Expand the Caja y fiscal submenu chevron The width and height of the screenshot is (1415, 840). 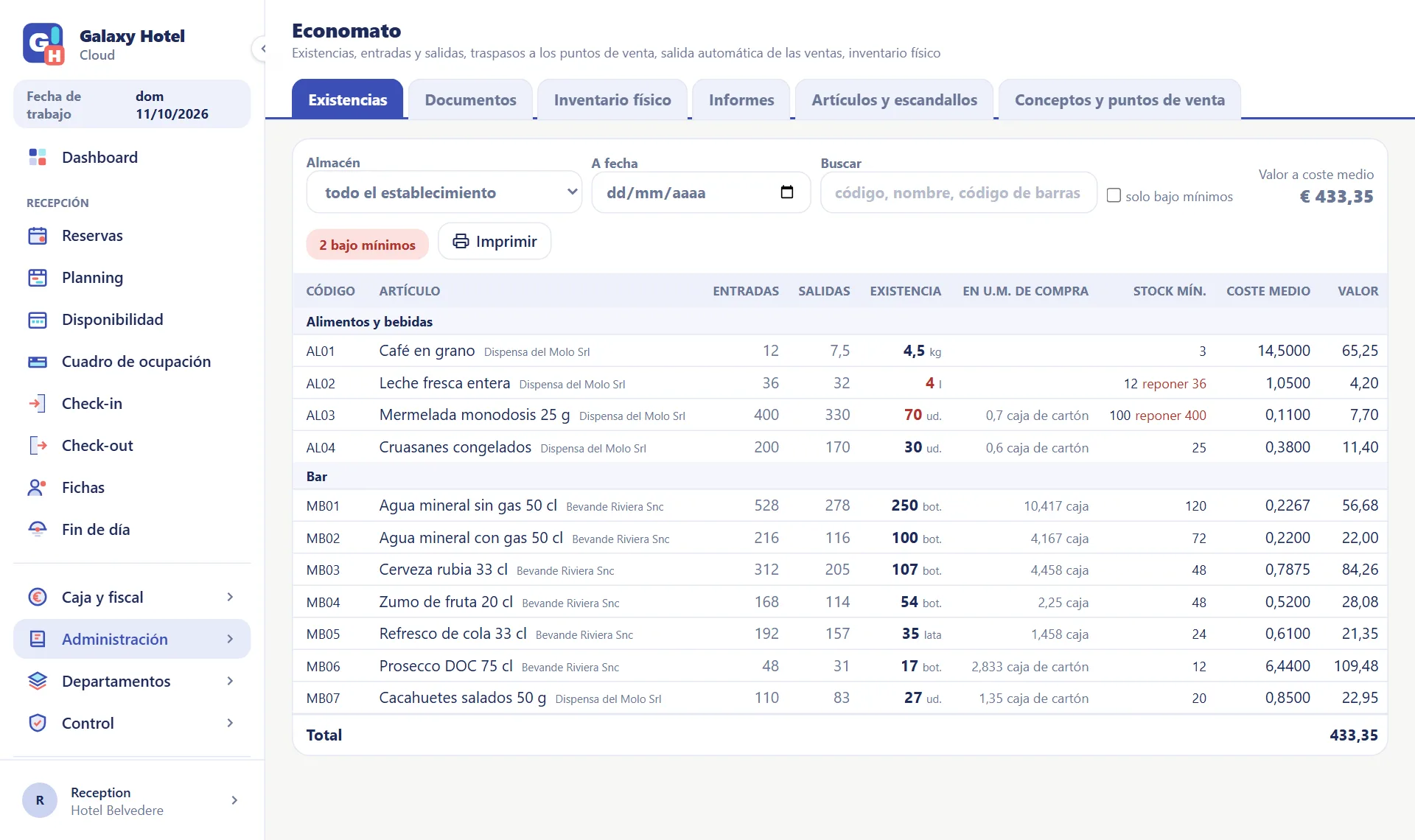click(x=230, y=598)
